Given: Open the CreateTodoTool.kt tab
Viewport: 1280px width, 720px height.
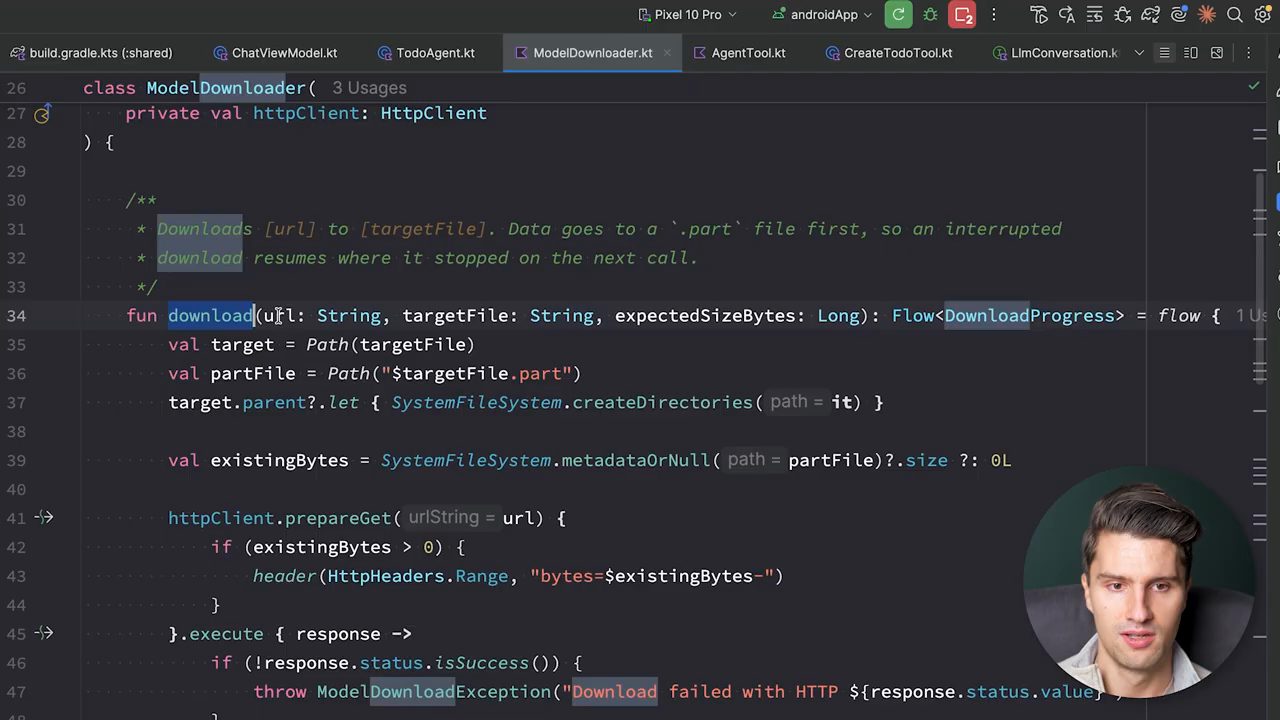Looking at the screenshot, I should point(889,53).
